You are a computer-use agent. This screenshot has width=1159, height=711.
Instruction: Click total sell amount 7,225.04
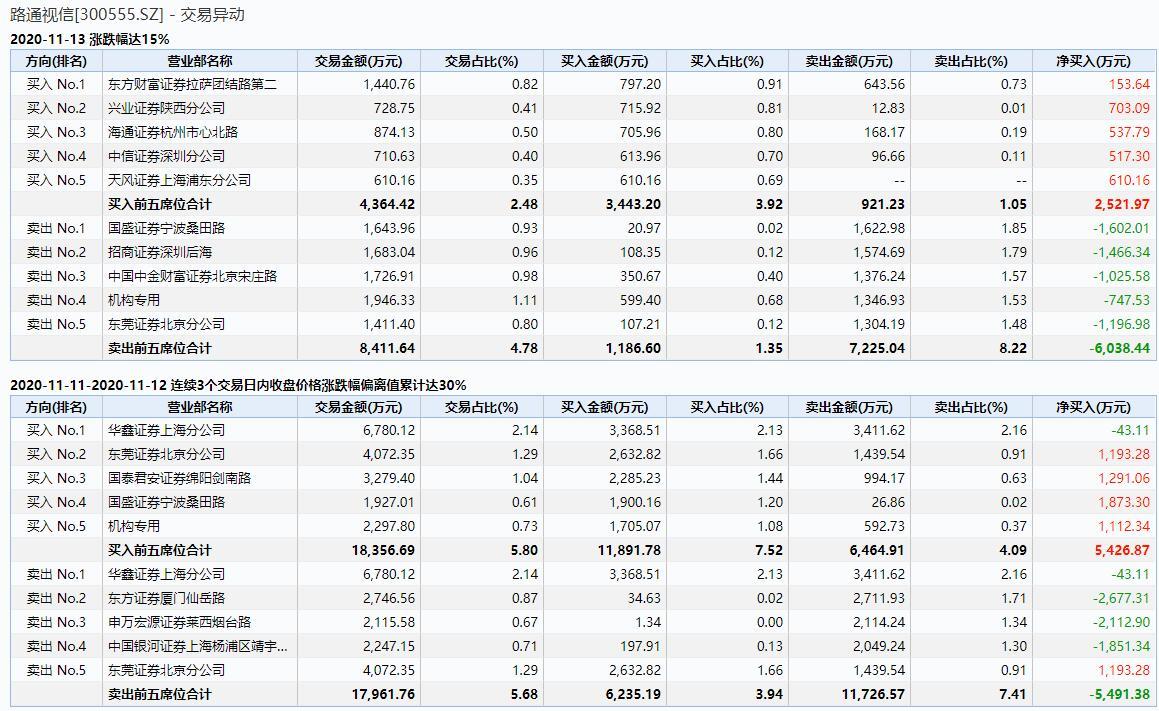click(877, 348)
